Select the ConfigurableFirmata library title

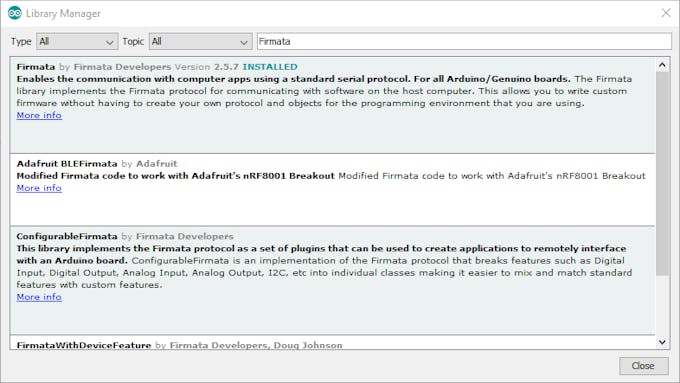pyautogui.click(x=67, y=236)
